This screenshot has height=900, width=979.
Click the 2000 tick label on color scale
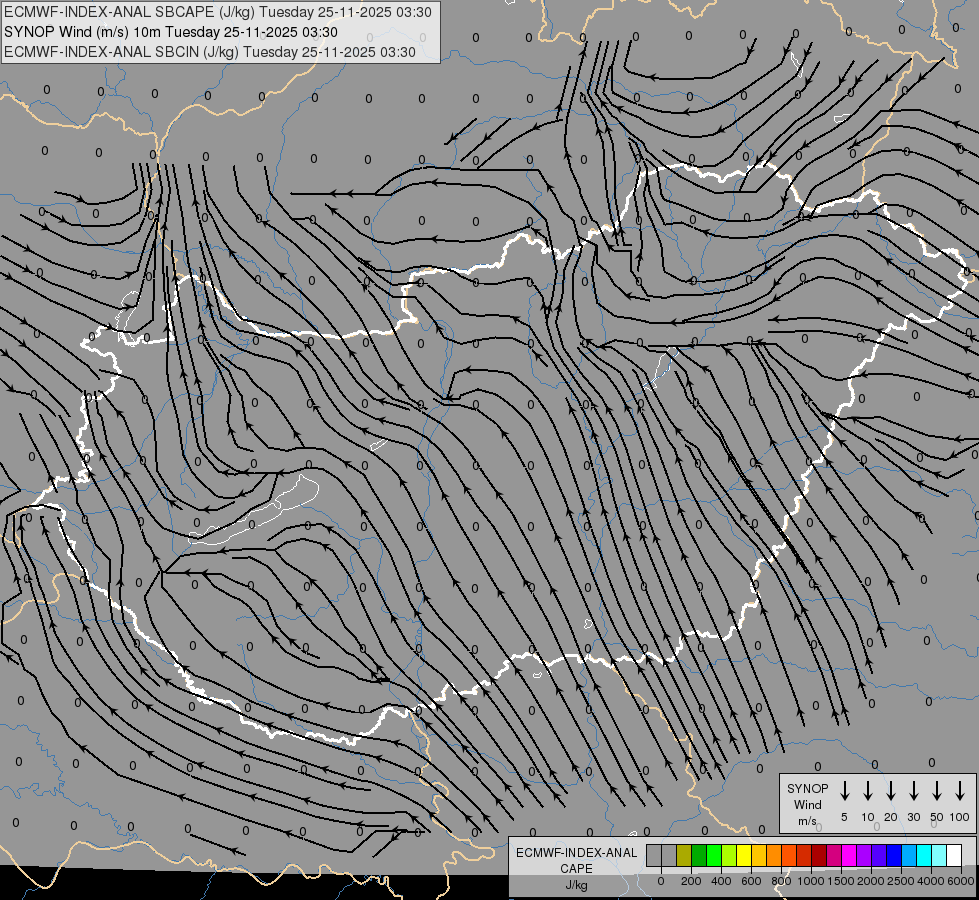tap(871, 881)
